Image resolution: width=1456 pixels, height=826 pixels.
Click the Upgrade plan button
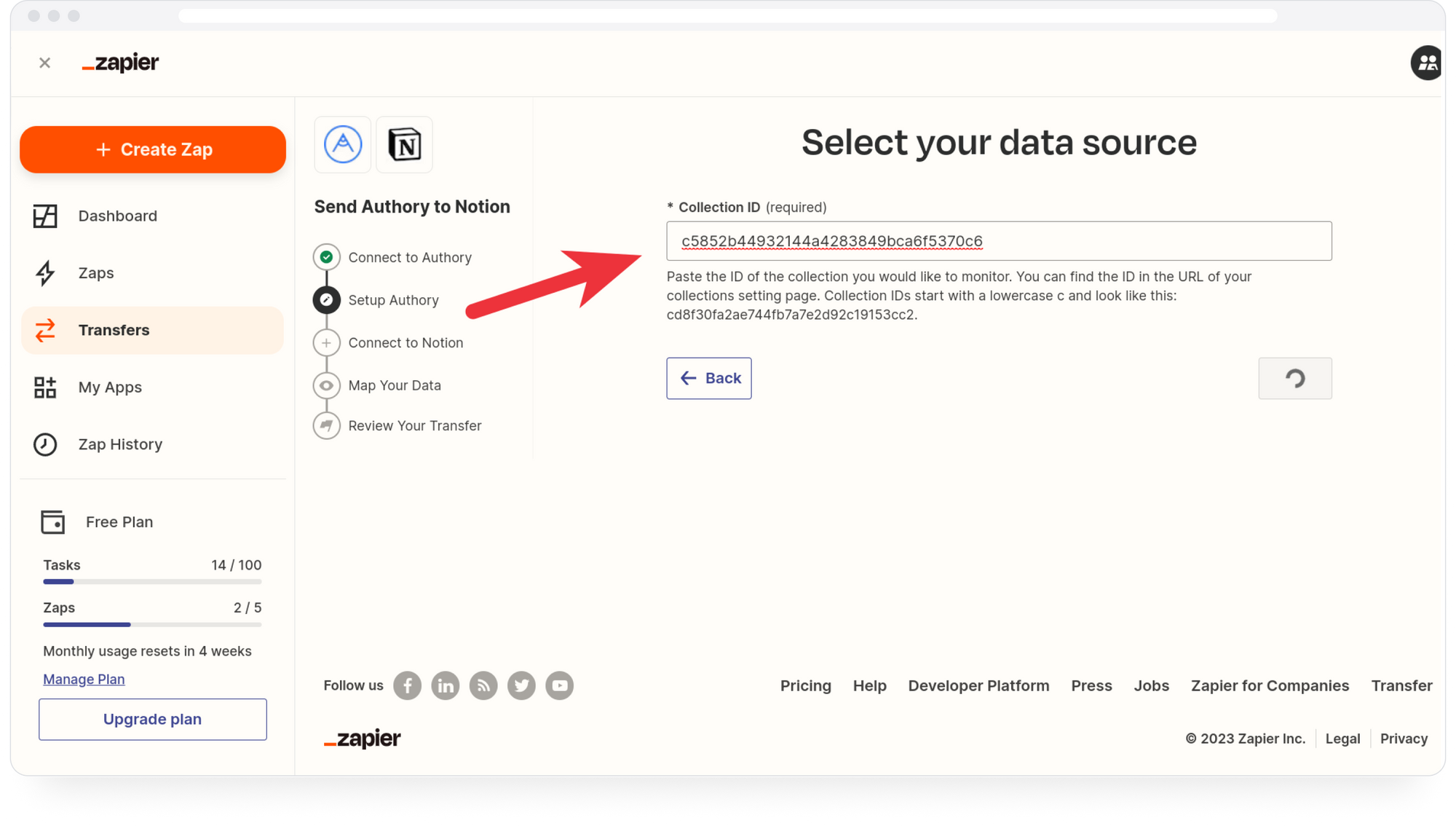coord(153,720)
